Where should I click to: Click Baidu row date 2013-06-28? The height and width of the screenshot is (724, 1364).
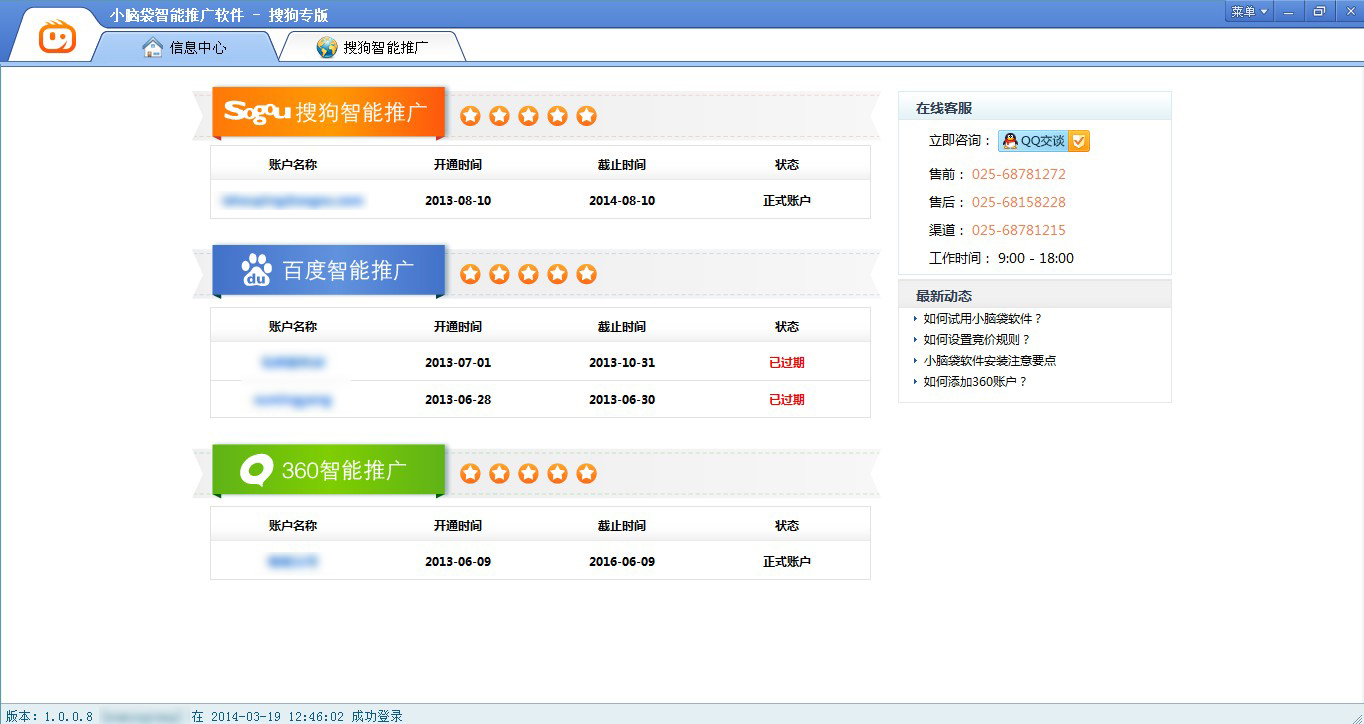458,400
